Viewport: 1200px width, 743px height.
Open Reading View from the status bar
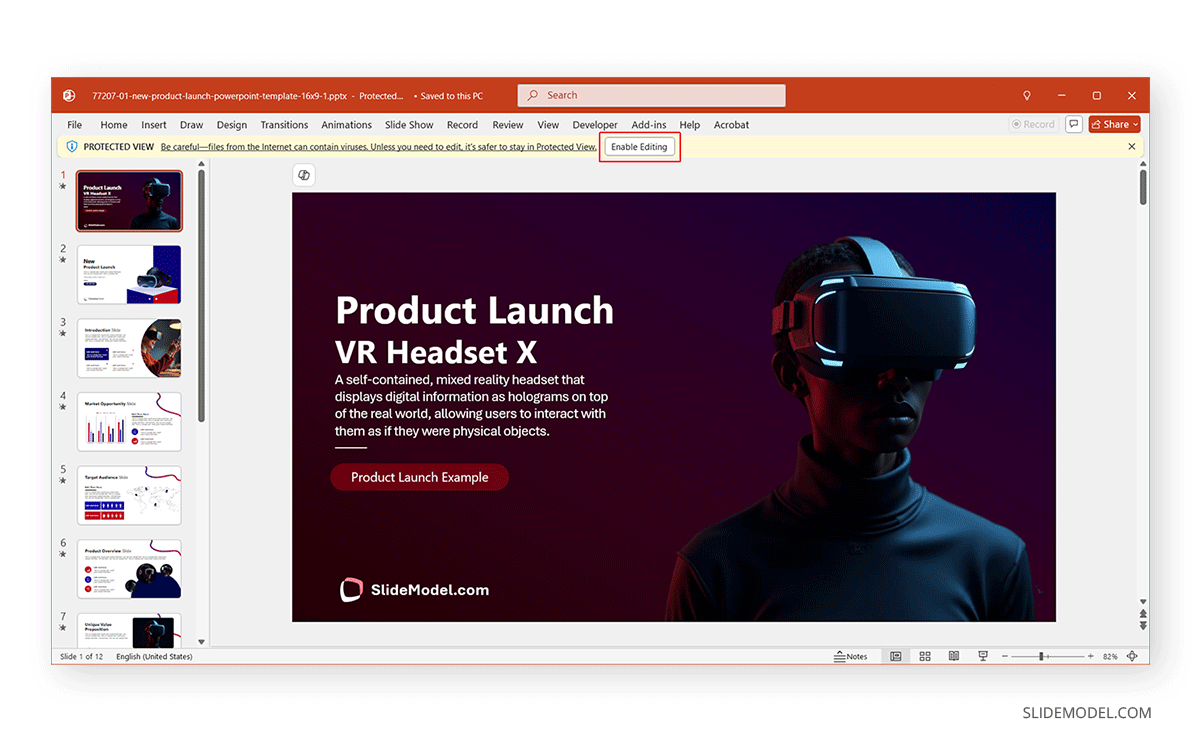pos(953,656)
